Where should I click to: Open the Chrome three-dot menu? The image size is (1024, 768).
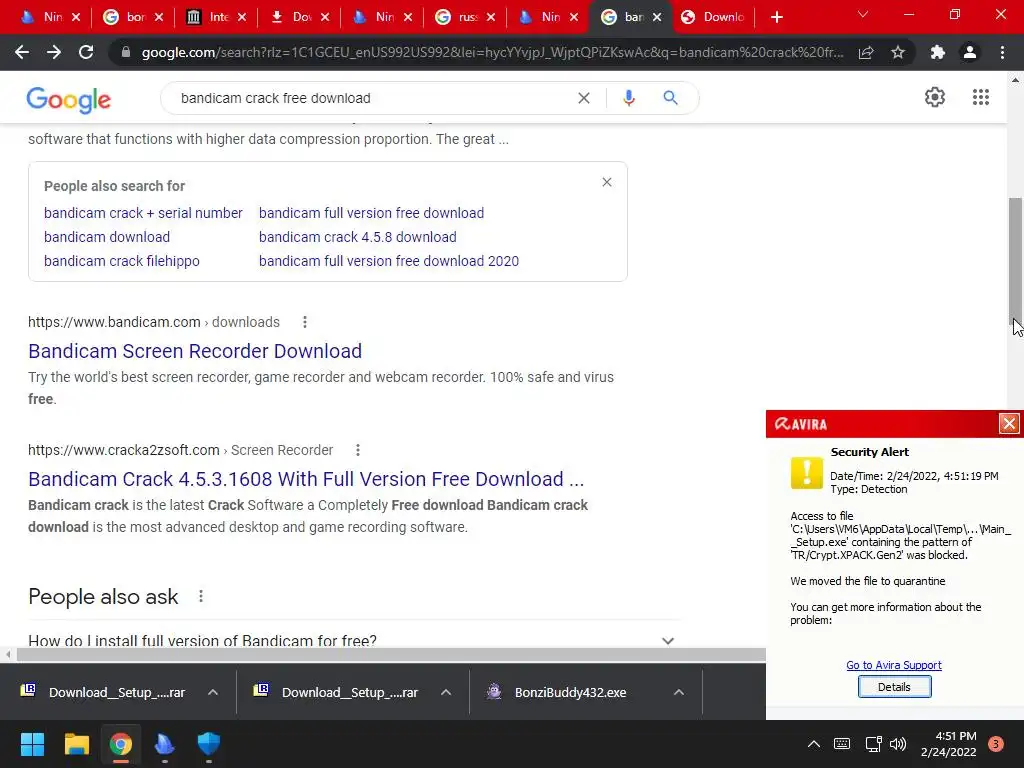1002,52
